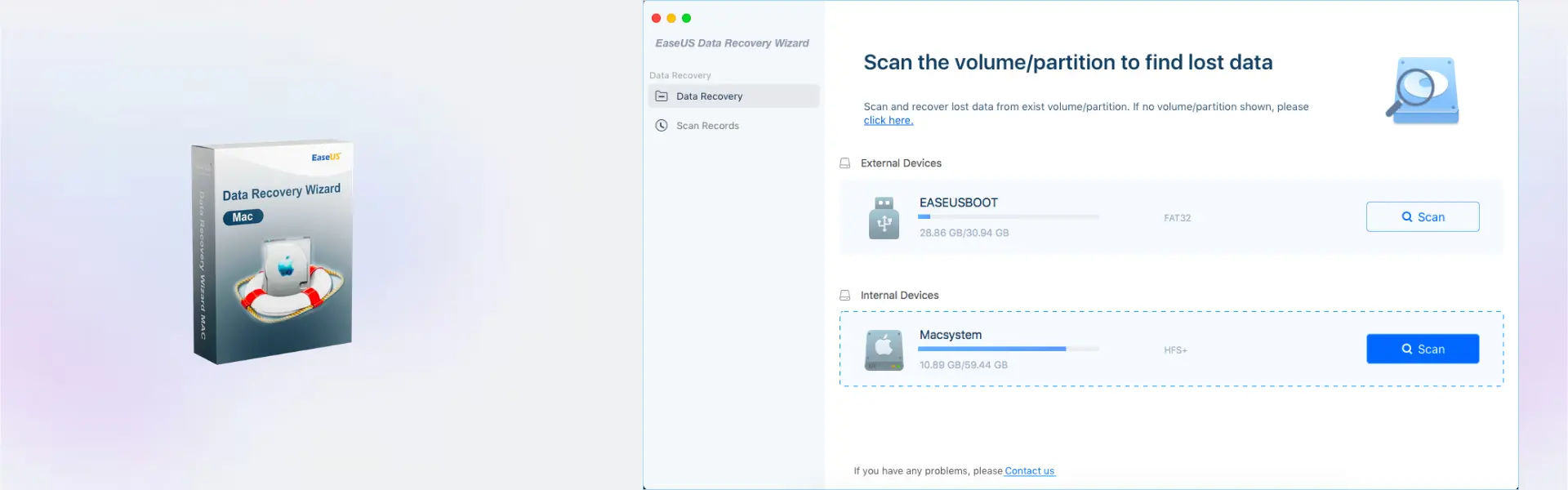The height and width of the screenshot is (490, 1568).
Task: Click the External Devices heading
Action: point(902,163)
